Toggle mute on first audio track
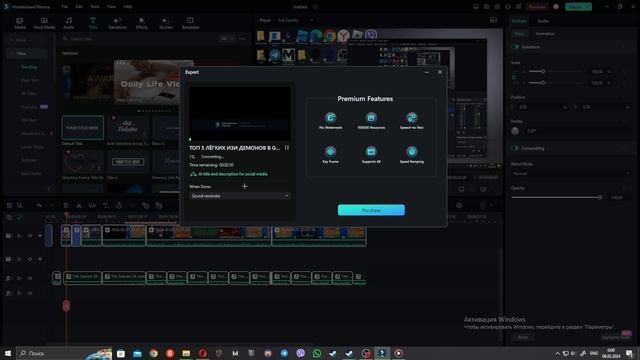 click(30, 278)
